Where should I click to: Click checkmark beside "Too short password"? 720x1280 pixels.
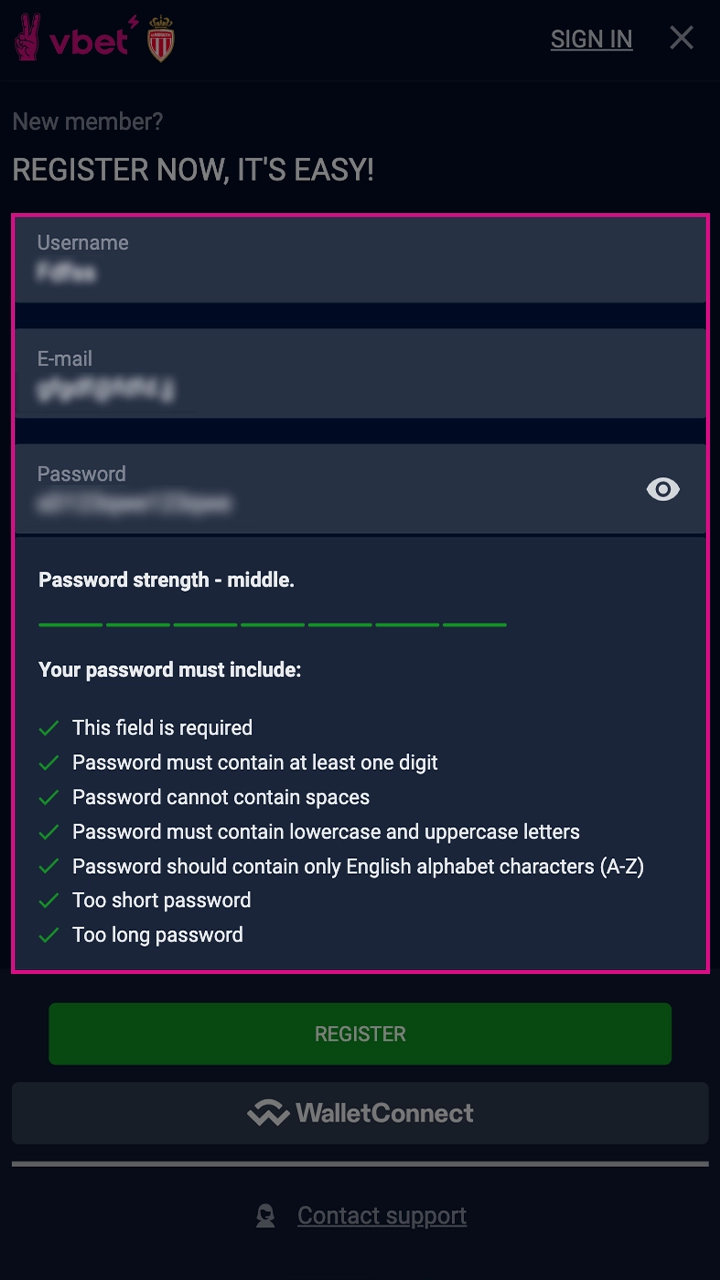[x=48, y=901]
